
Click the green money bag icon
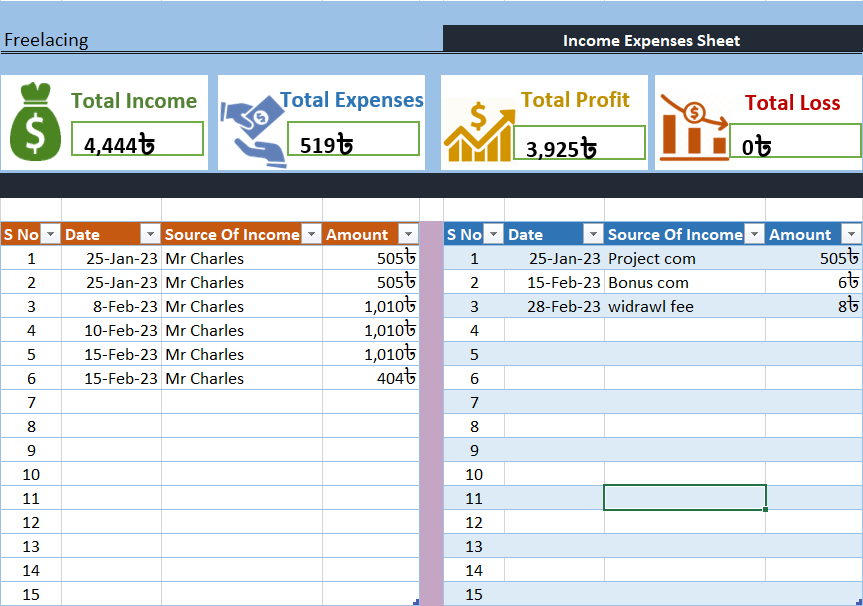pos(36,124)
